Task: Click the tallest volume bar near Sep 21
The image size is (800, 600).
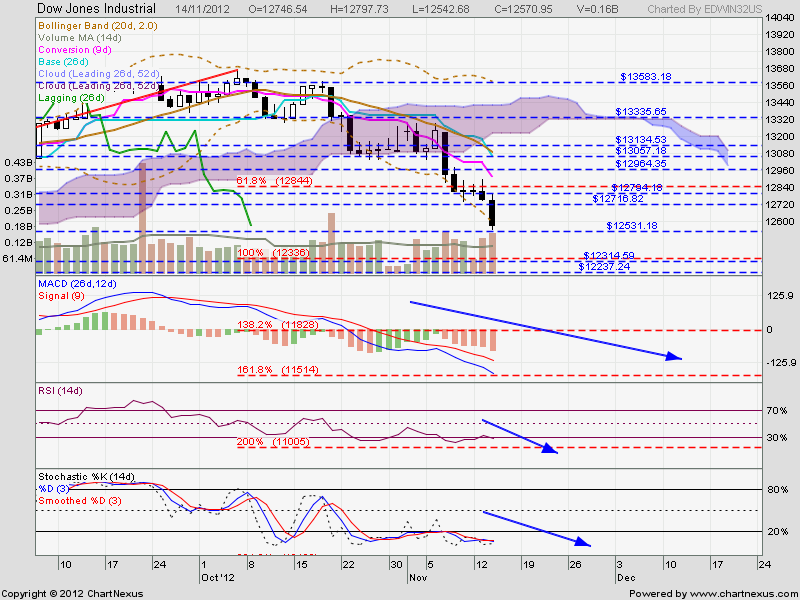Action: [x=142, y=218]
